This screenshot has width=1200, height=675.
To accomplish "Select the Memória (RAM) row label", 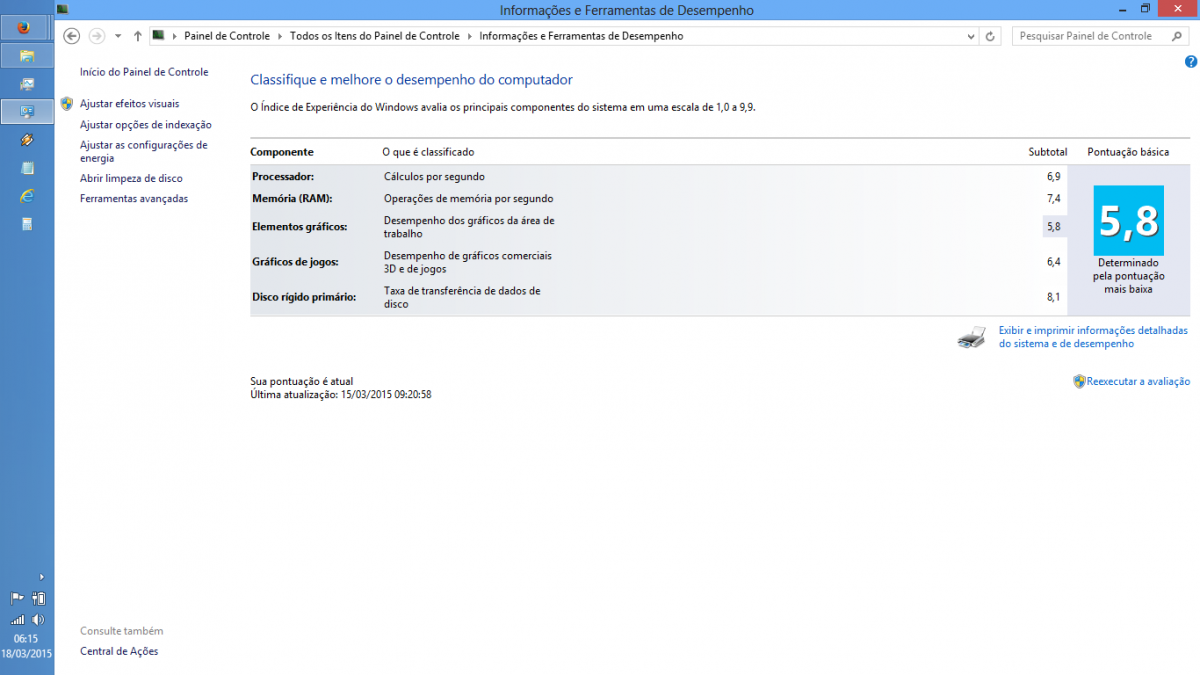I will point(292,198).
